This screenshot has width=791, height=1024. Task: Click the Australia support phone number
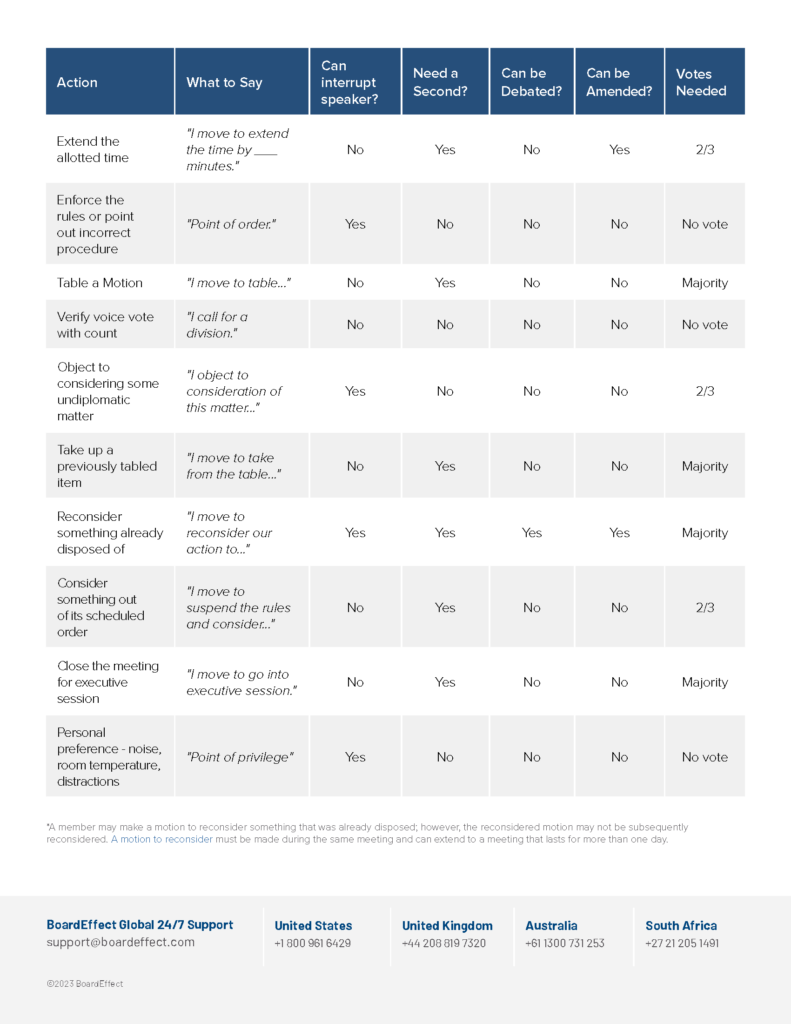565,943
